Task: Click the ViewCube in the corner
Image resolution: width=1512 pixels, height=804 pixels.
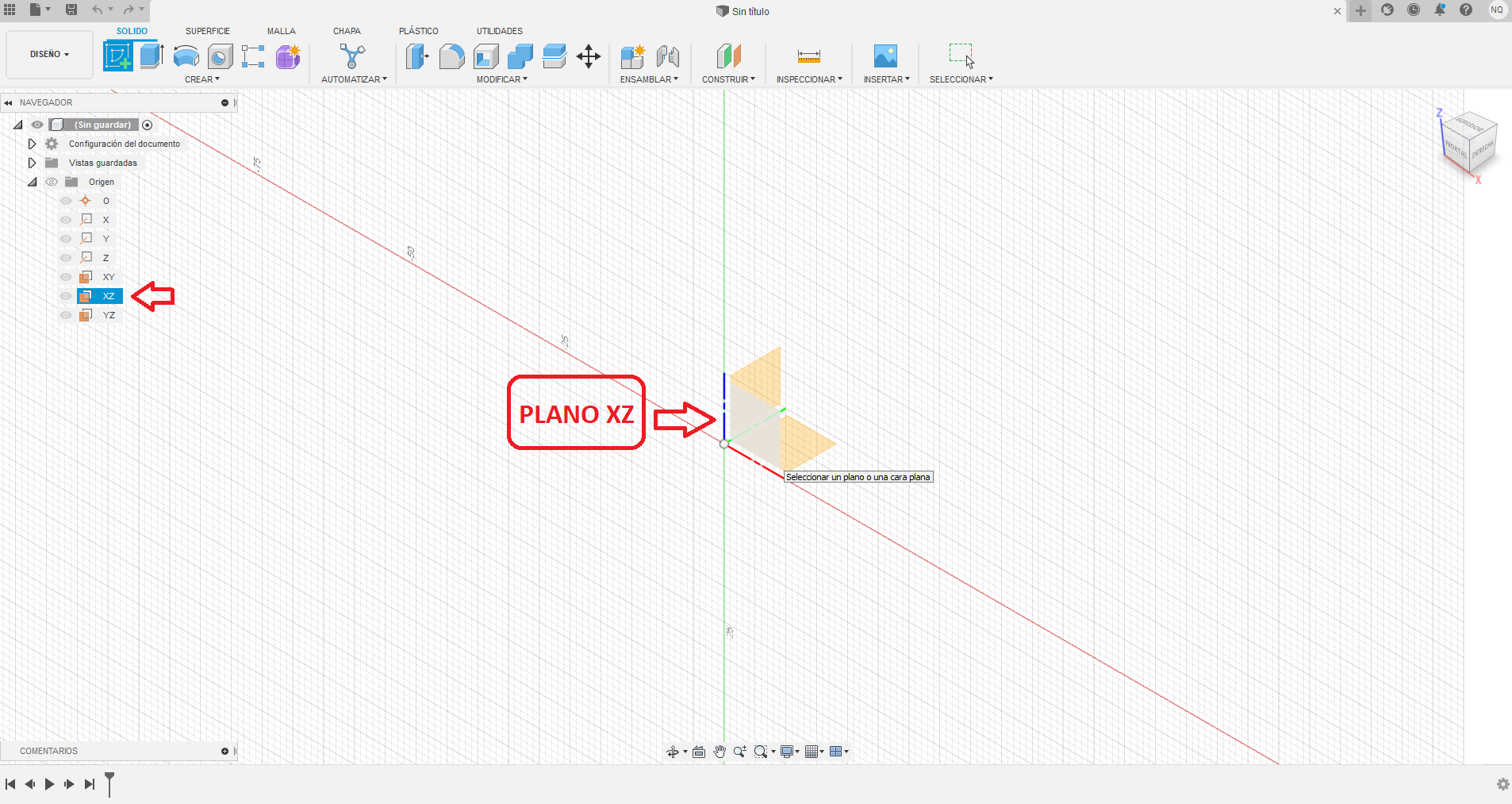Action: [1469, 144]
